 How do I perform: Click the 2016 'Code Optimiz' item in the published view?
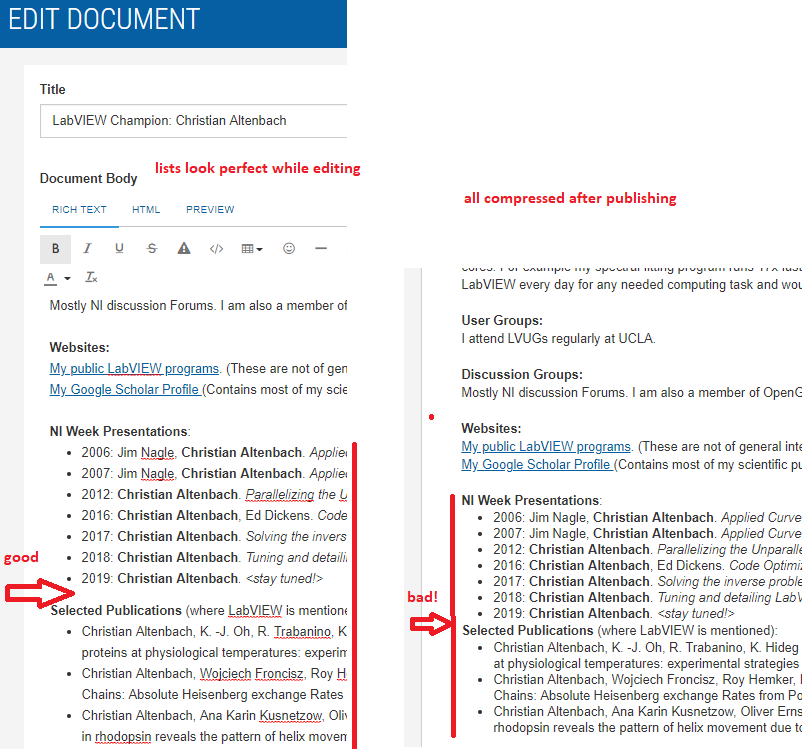coord(648,565)
